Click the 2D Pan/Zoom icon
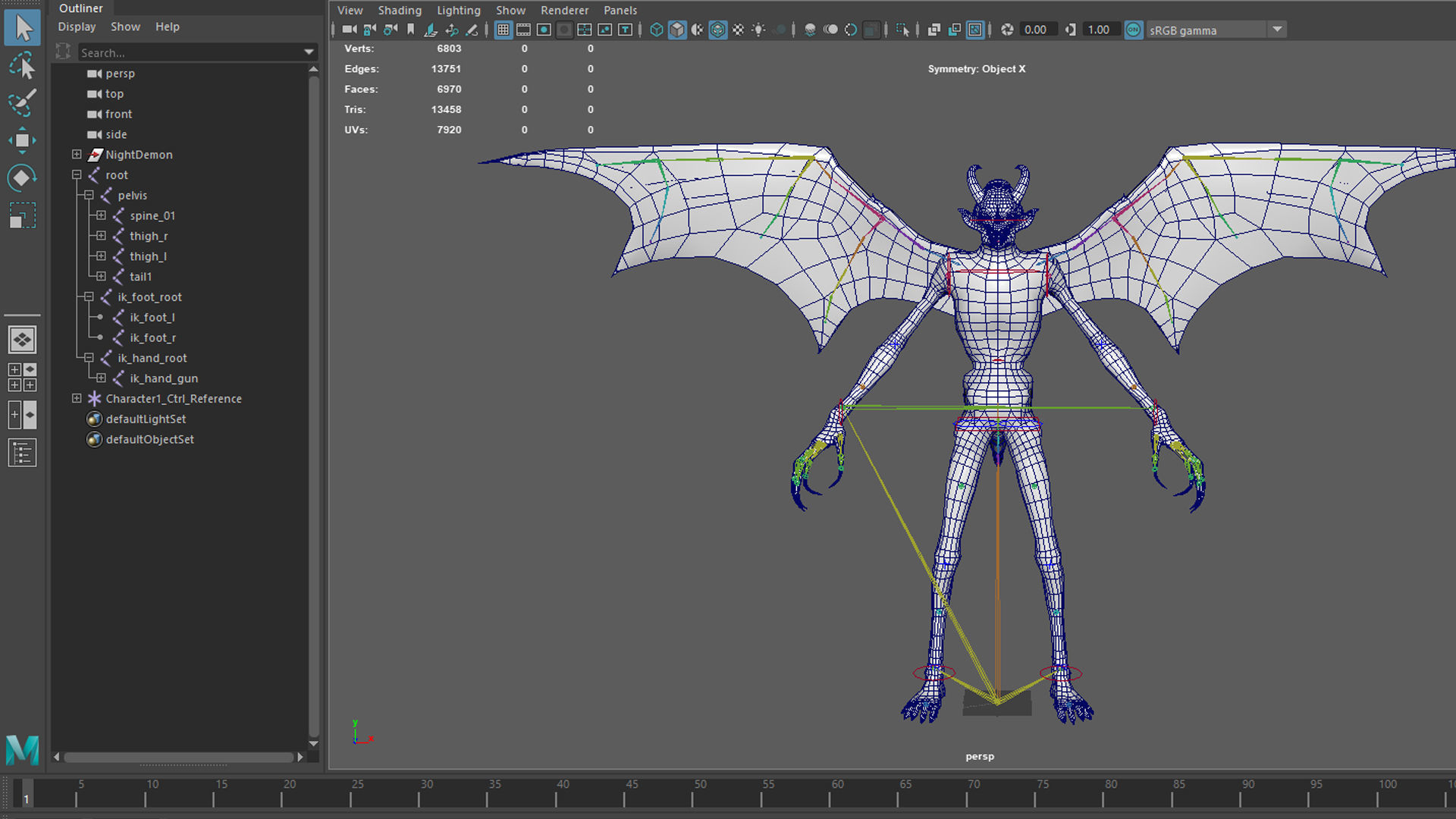 (x=451, y=30)
